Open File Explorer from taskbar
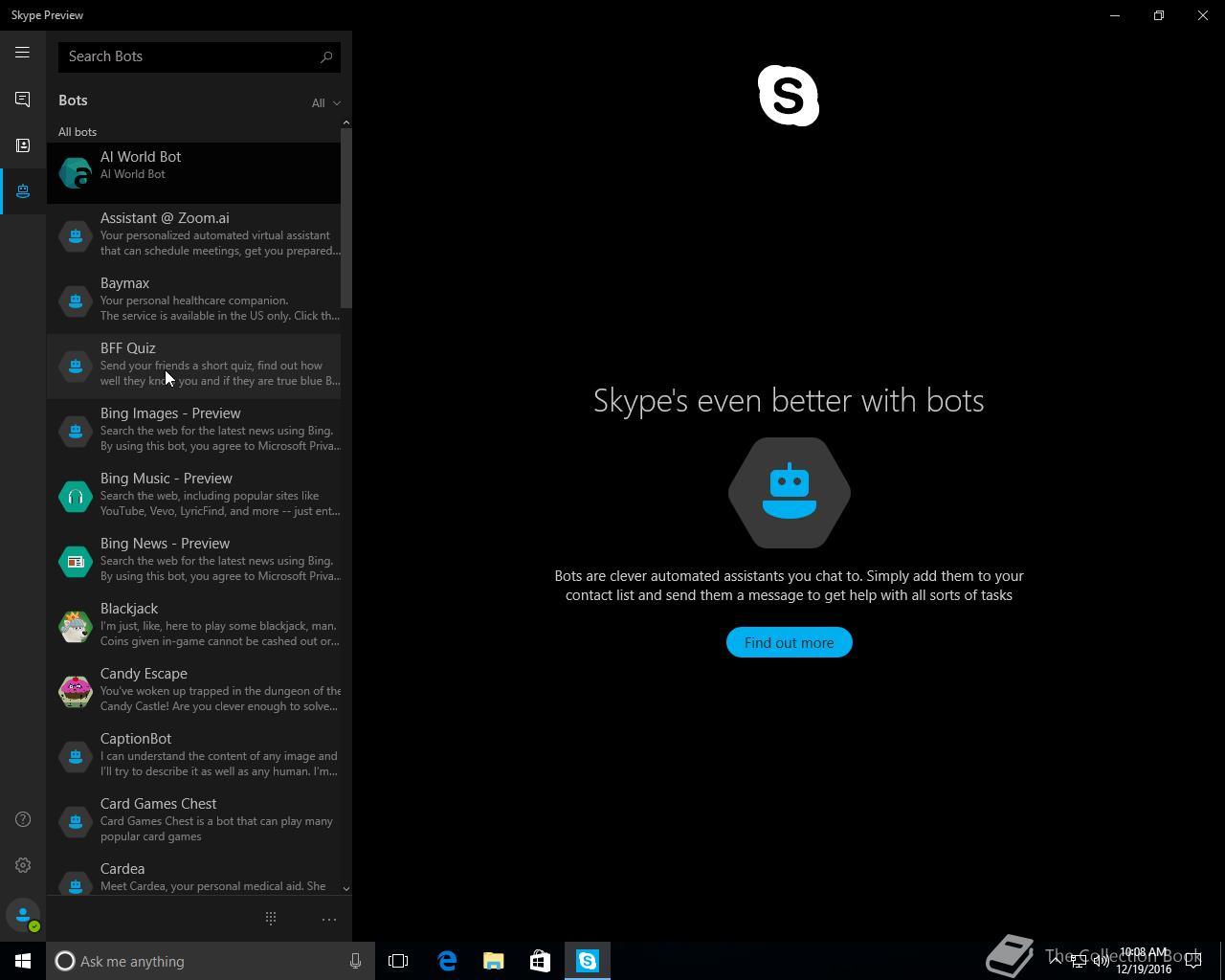Screen dimensions: 1225x980 click(494, 961)
